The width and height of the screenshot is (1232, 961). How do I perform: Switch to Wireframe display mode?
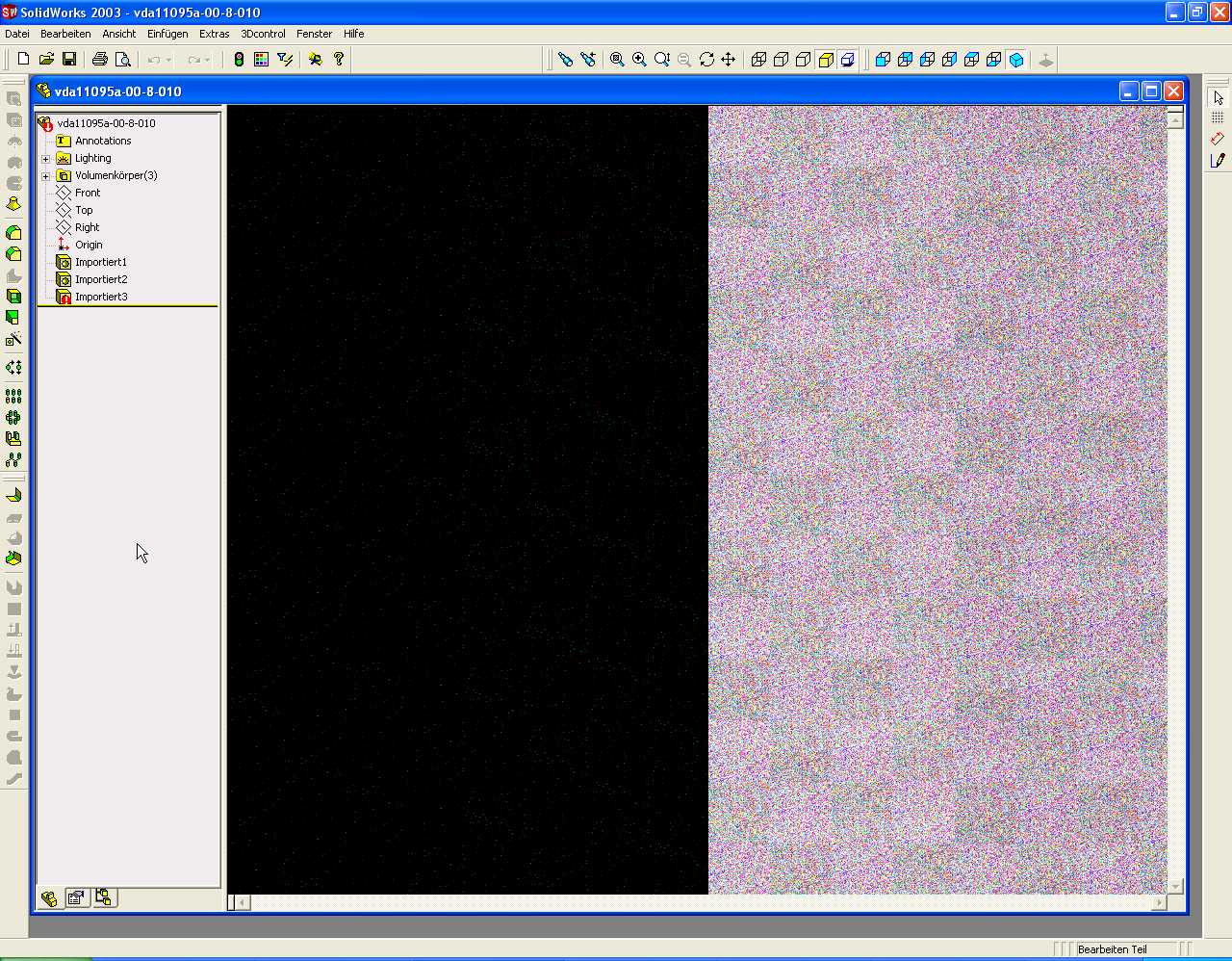pyautogui.click(x=758, y=60)
